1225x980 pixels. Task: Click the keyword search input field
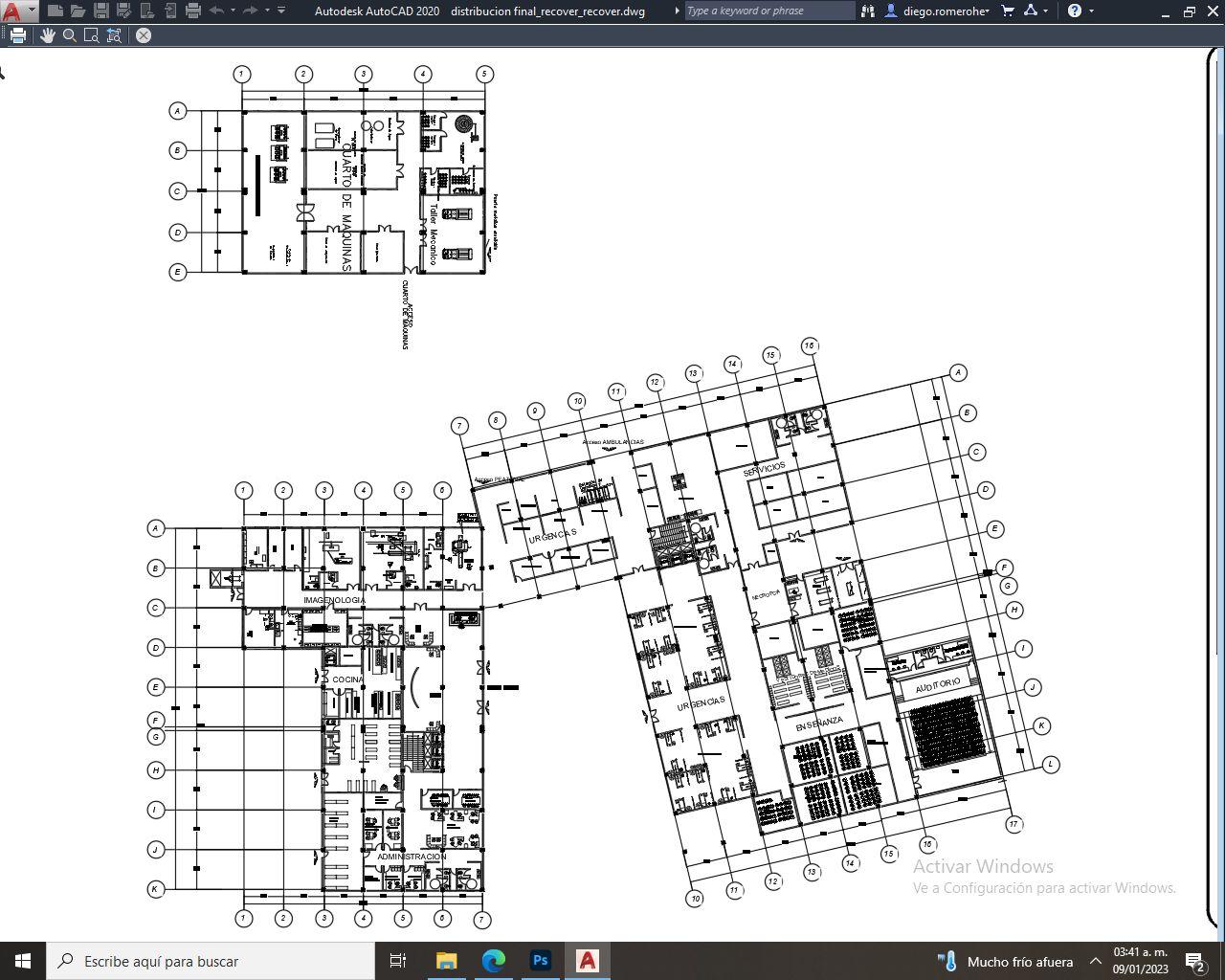click(769, 11)
